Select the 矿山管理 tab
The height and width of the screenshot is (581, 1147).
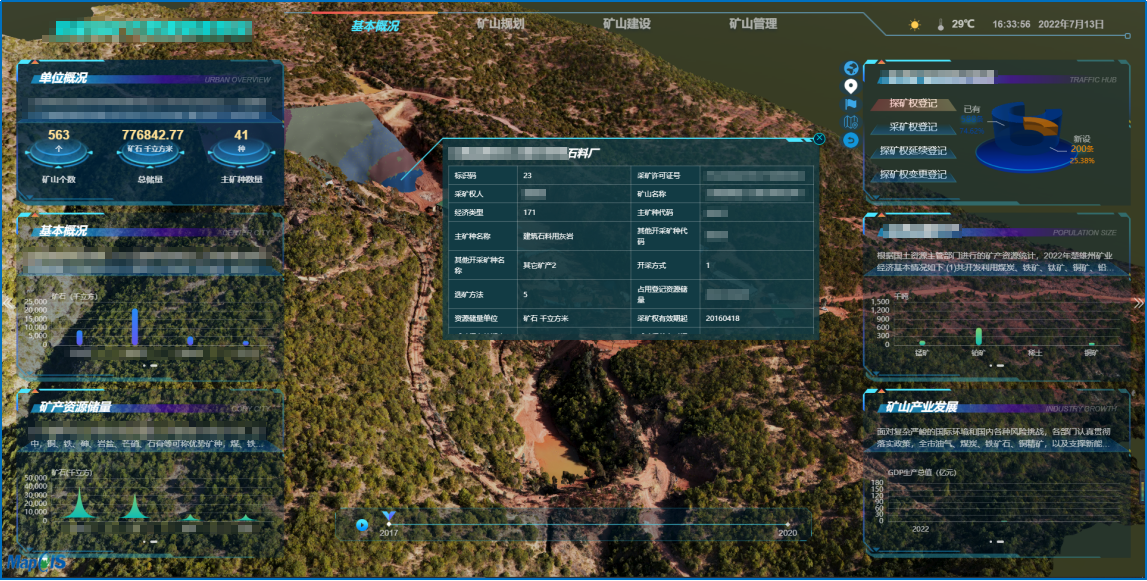(753, 23)
